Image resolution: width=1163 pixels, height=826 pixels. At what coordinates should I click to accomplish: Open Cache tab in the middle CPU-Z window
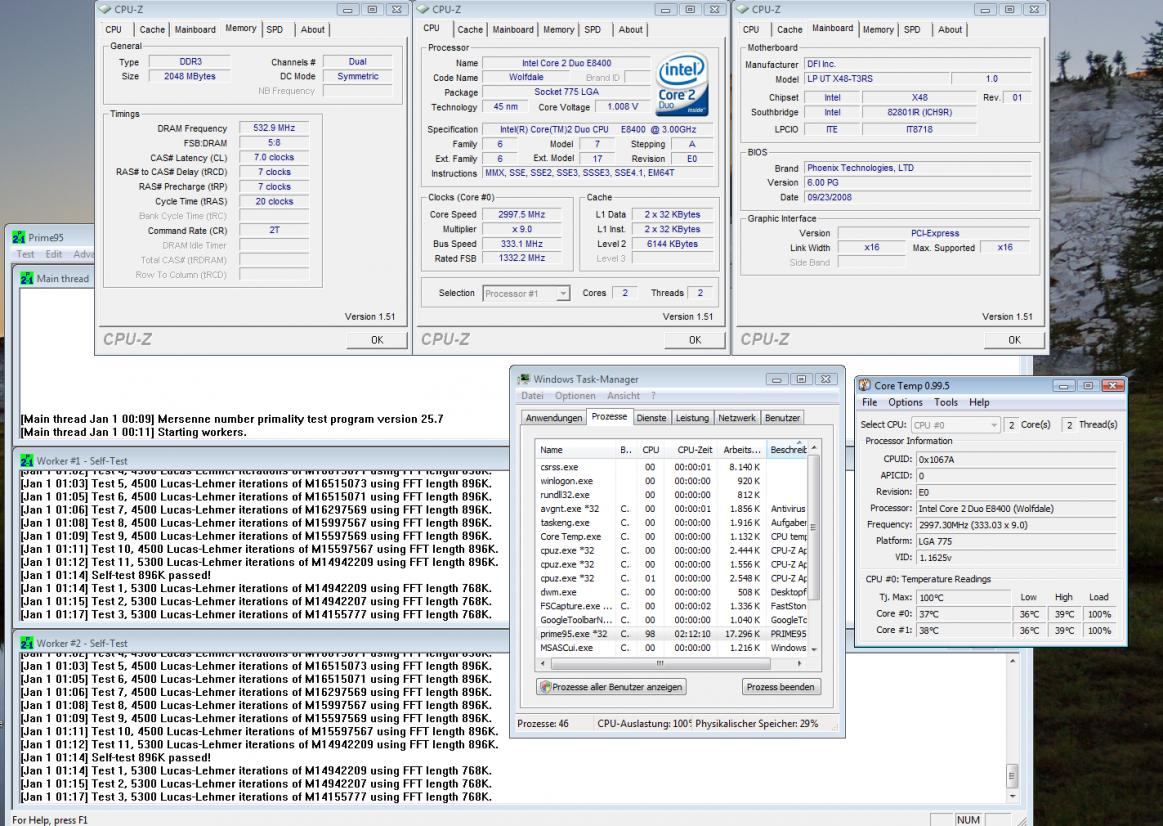[470, 30]
